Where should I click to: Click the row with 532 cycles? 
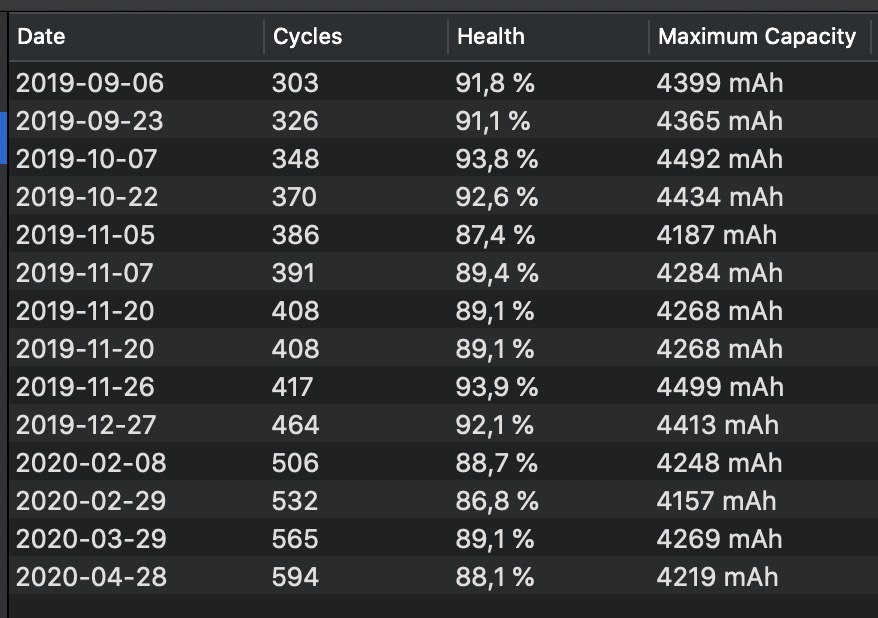pyautogui.click(x=295, y=501)
